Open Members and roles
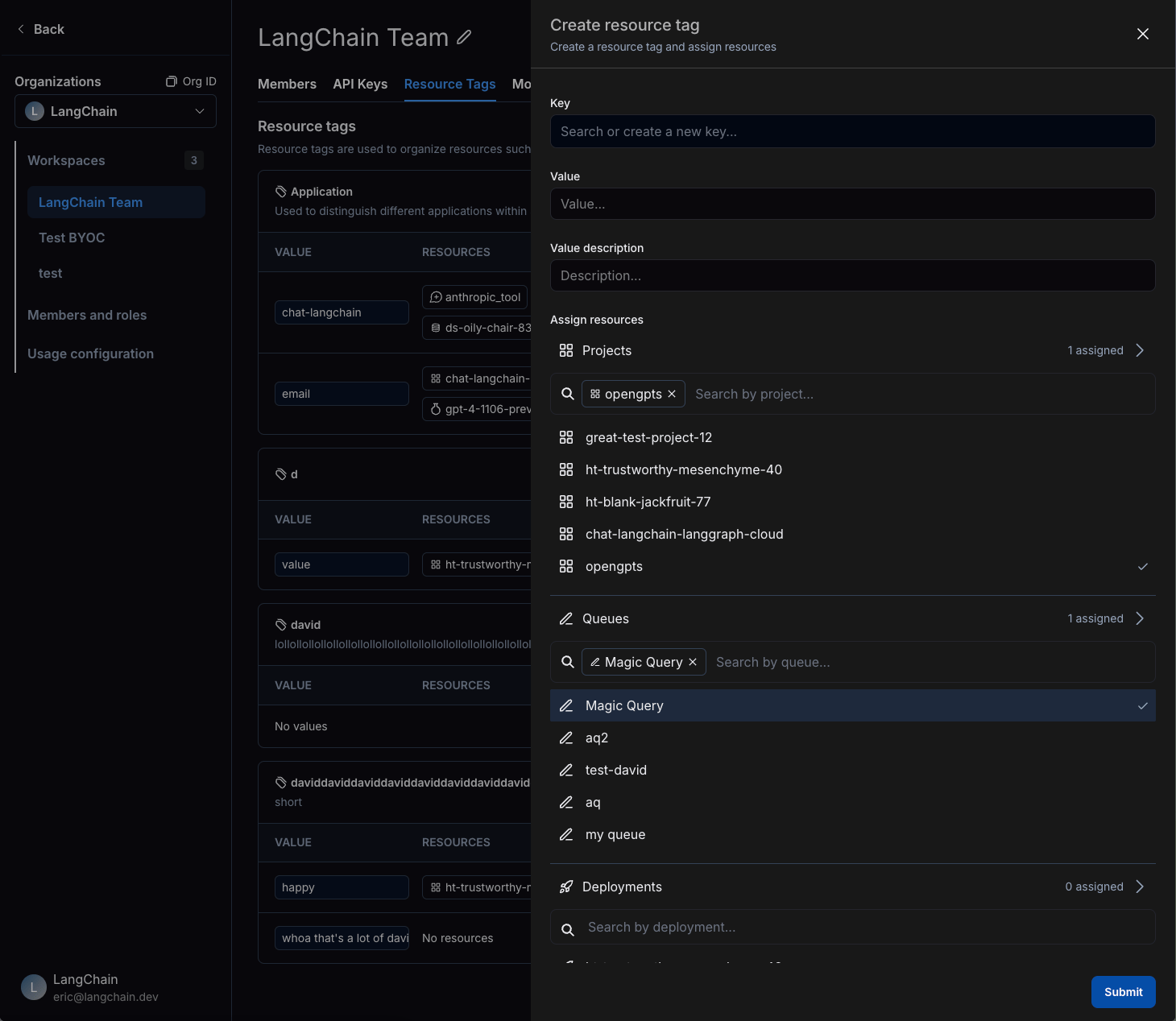This screenshot has width=1176, height=1021. 87,315
